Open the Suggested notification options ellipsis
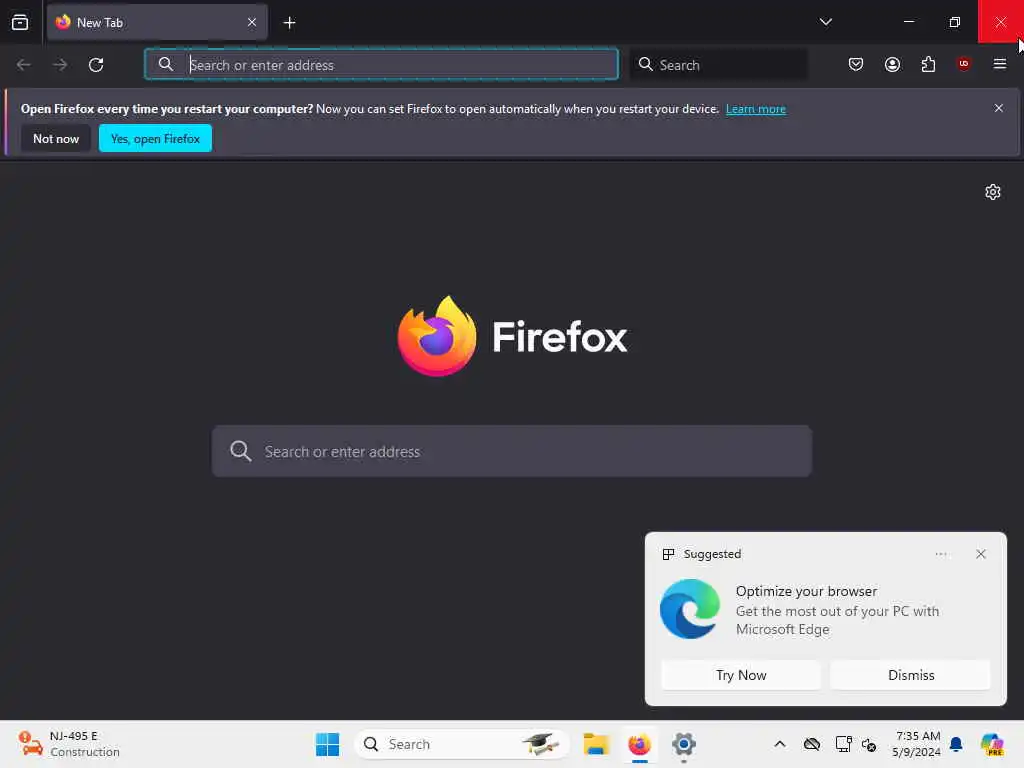1024x768 pixels. coord(940,554)
